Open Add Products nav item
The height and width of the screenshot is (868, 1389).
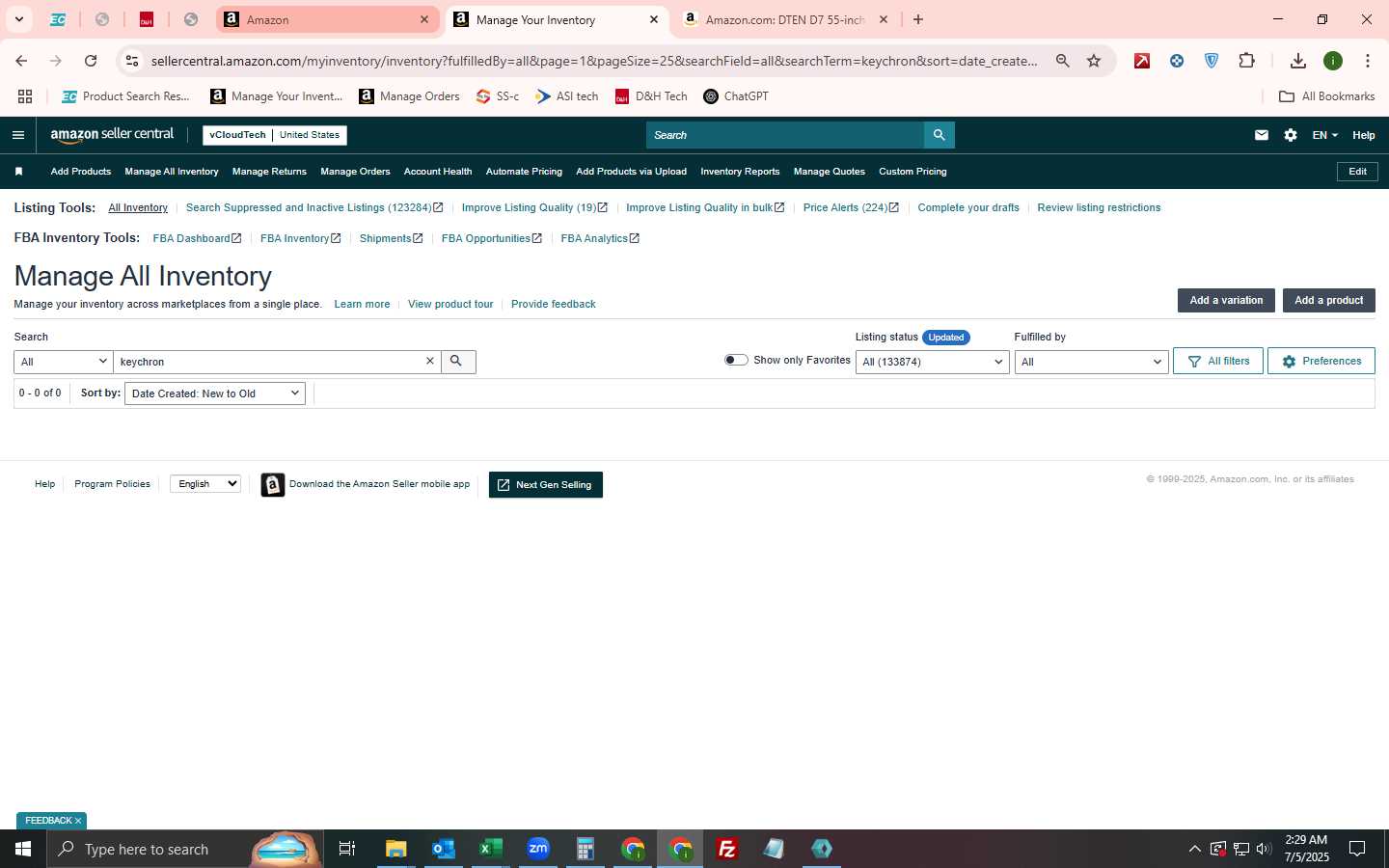[81, 172]
